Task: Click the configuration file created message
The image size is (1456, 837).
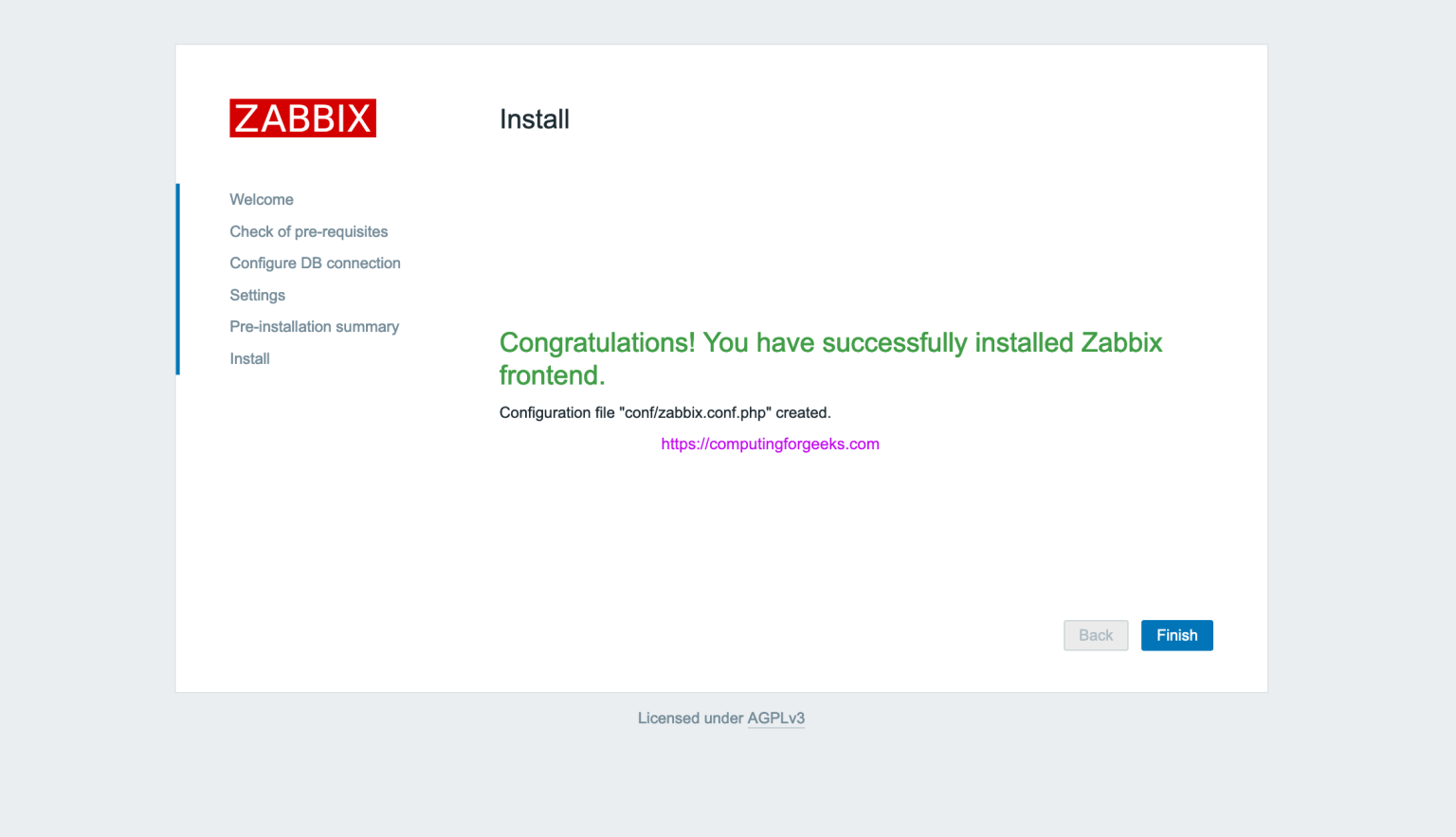Action: coord(664,412)
